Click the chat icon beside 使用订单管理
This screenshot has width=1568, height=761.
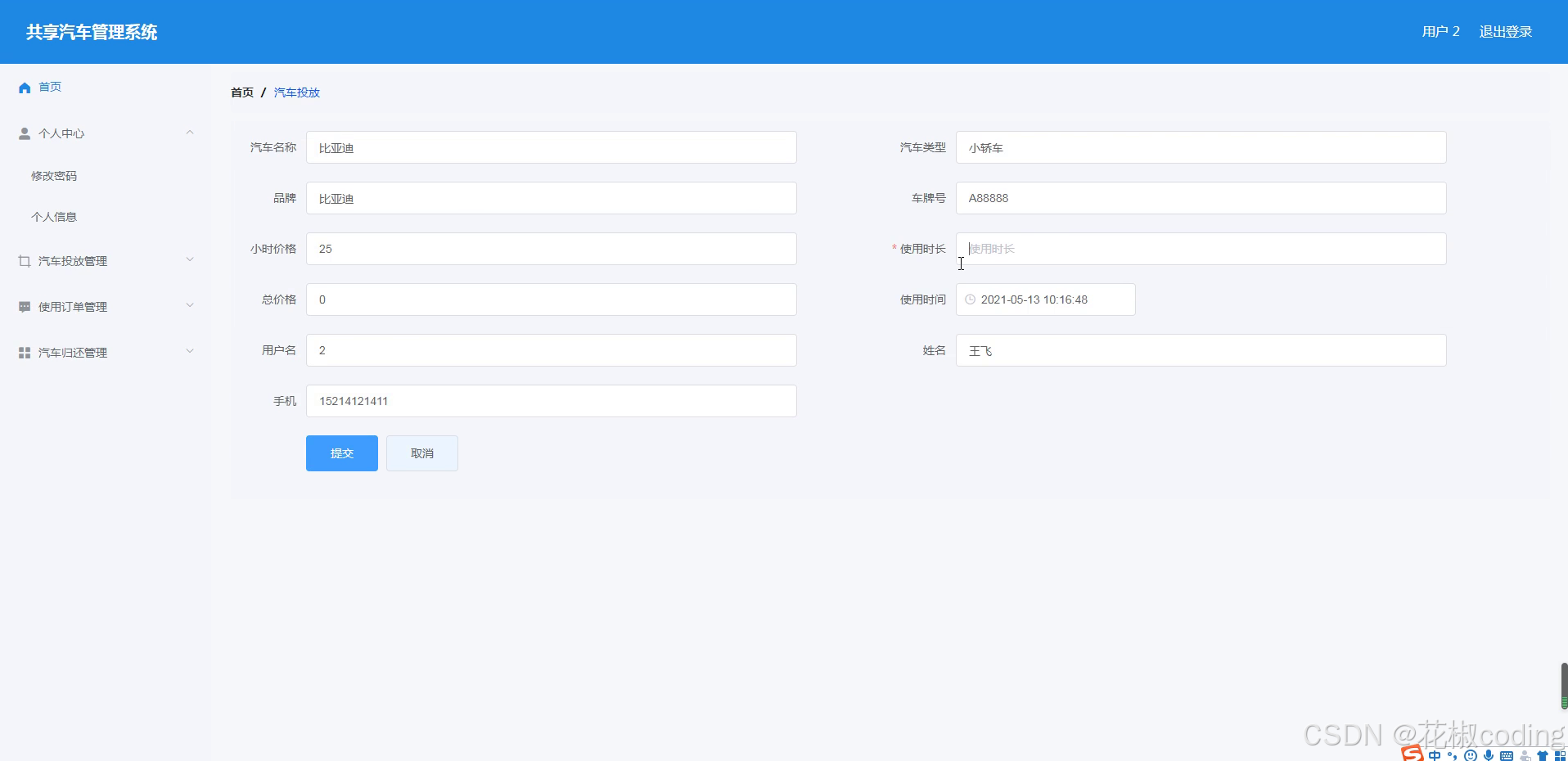(25, 307)
